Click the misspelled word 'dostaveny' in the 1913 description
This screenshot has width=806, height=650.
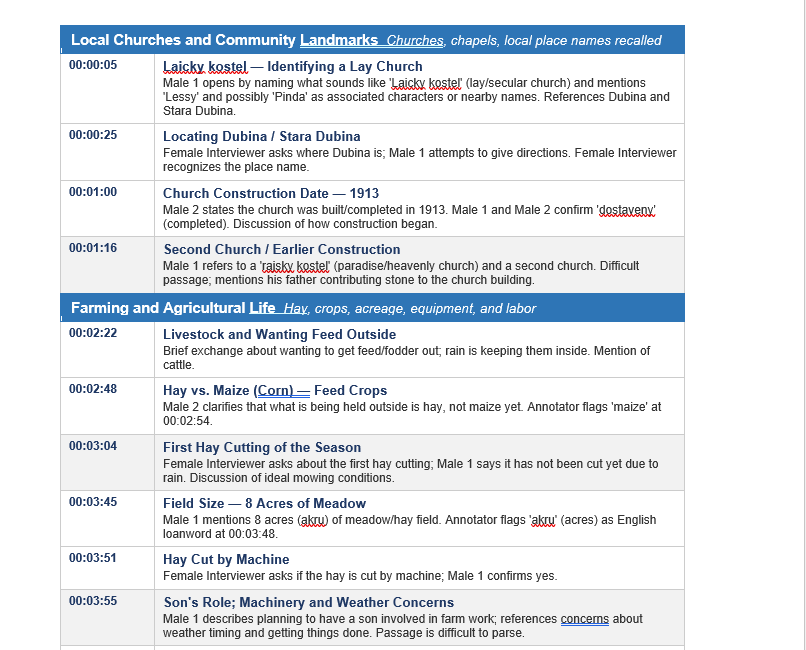(627, 210)
